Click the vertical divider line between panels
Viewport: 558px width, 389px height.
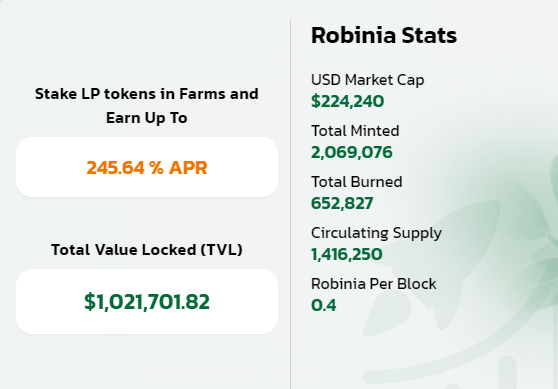click(x=291, y=204)
